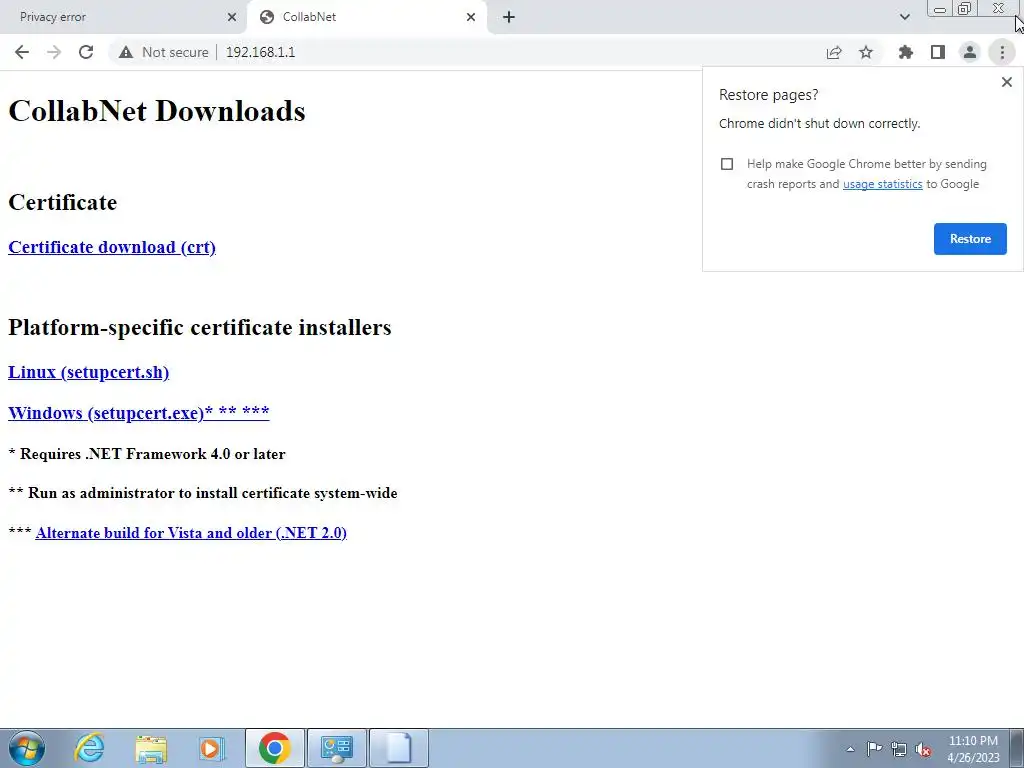Open Windows Media Player taskbar icon
Screen dimensions: 1024x768
pyautogui.click(x=212, y=748)
